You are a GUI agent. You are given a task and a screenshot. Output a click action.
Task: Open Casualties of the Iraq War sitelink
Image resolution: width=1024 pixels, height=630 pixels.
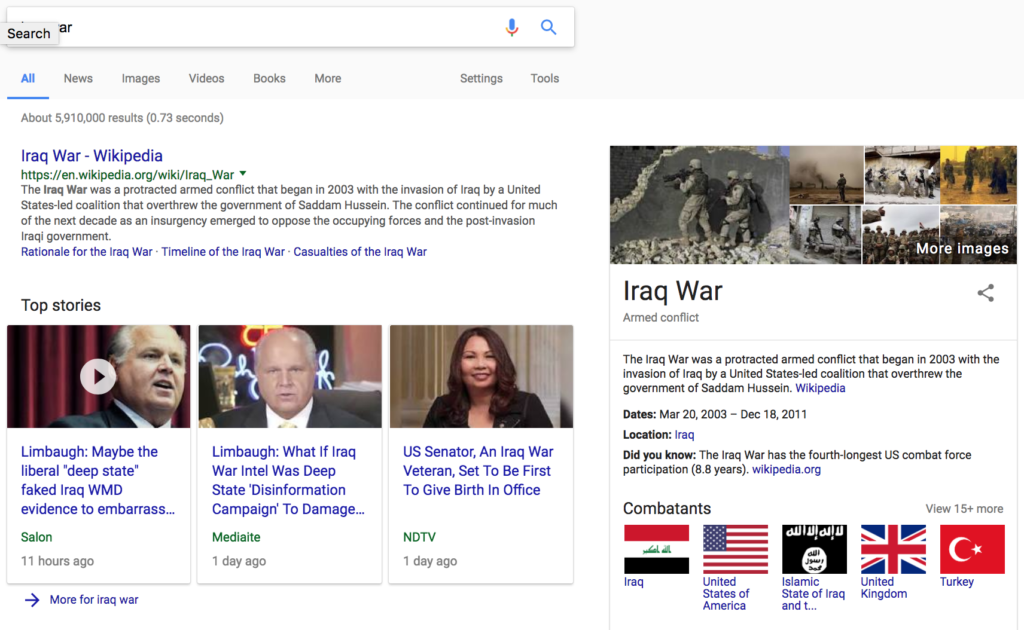pos(360,252)
